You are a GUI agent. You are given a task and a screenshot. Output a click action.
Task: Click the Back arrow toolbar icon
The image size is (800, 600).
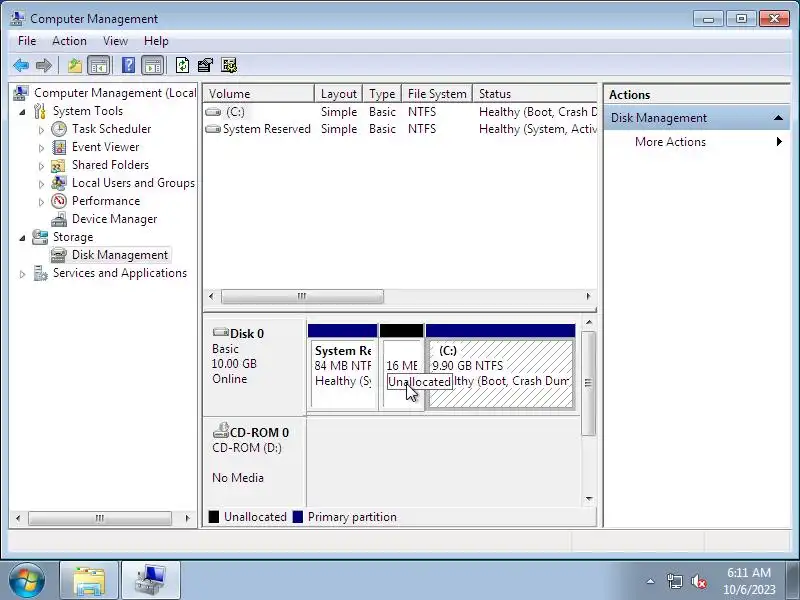coord(21,65)
